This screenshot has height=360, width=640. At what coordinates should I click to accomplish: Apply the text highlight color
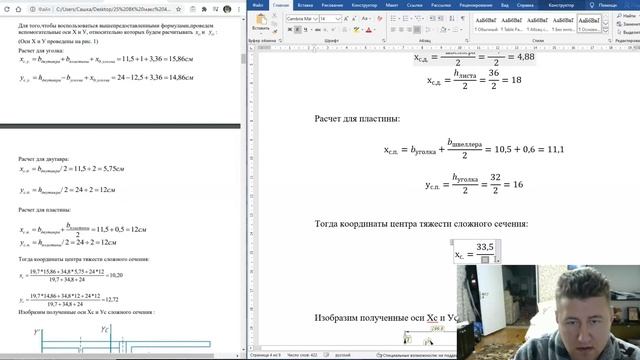(x=357, y=30)
